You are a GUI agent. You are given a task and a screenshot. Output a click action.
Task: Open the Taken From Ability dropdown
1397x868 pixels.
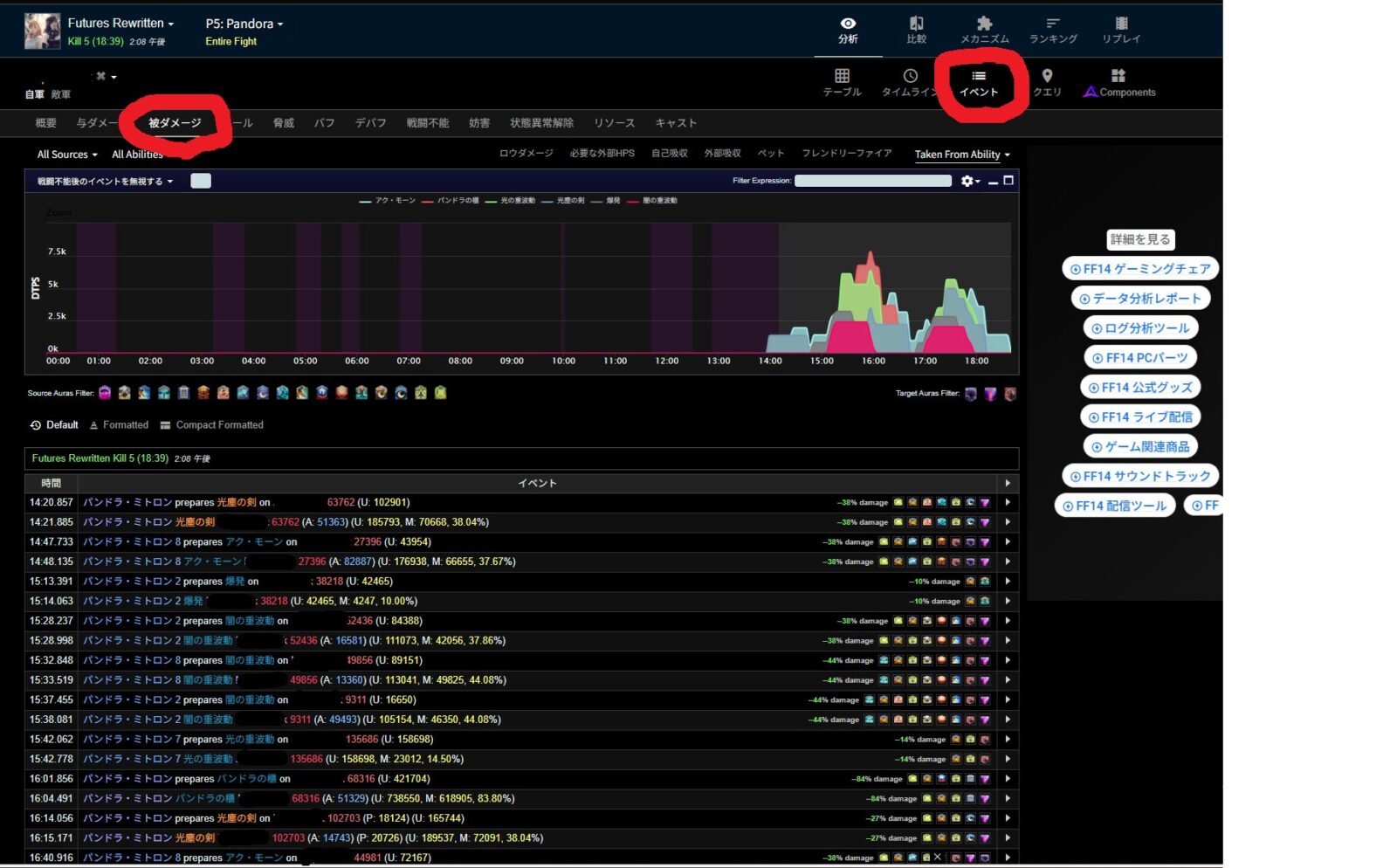click(x=961, y=155)
